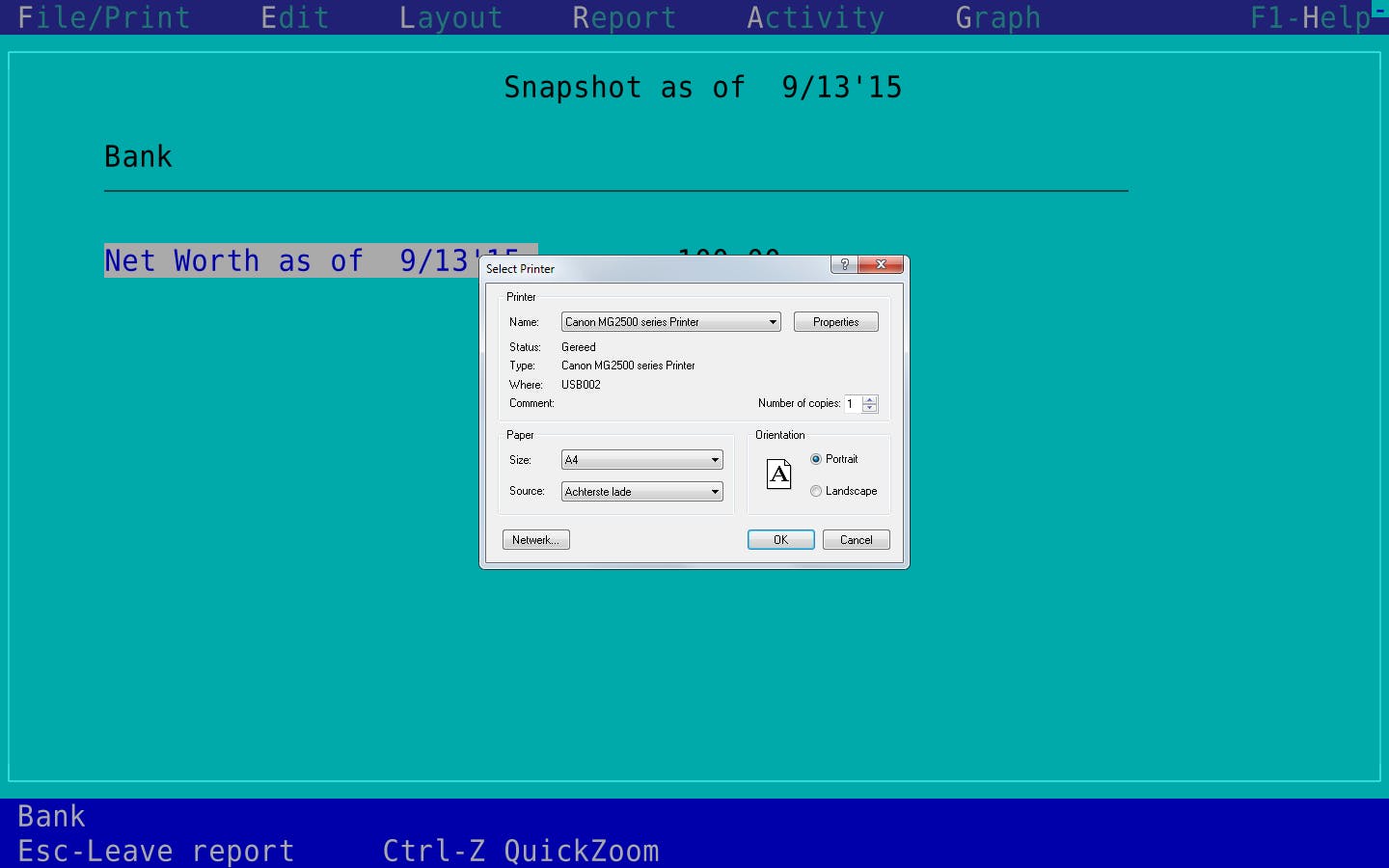
Task: Click the Bank label in status bar
Action: coord(51,816)
